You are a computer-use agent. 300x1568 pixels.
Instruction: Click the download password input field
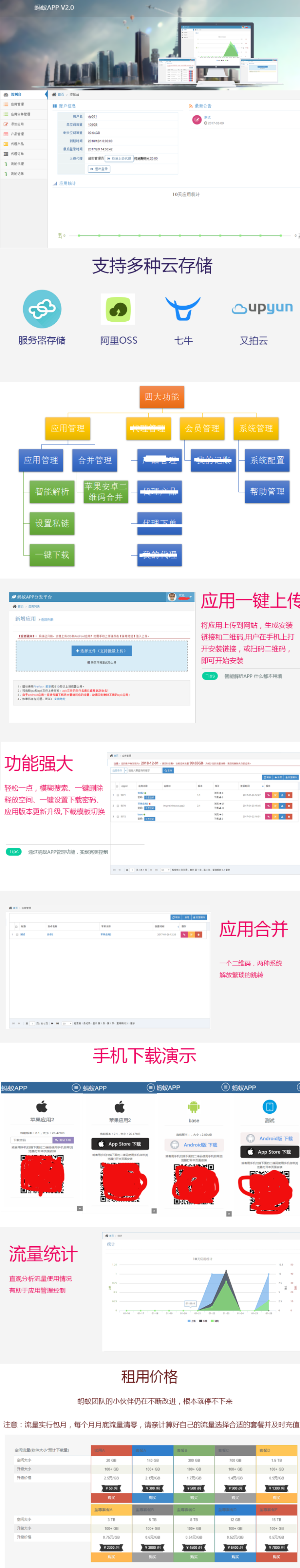click(31, 1140)
